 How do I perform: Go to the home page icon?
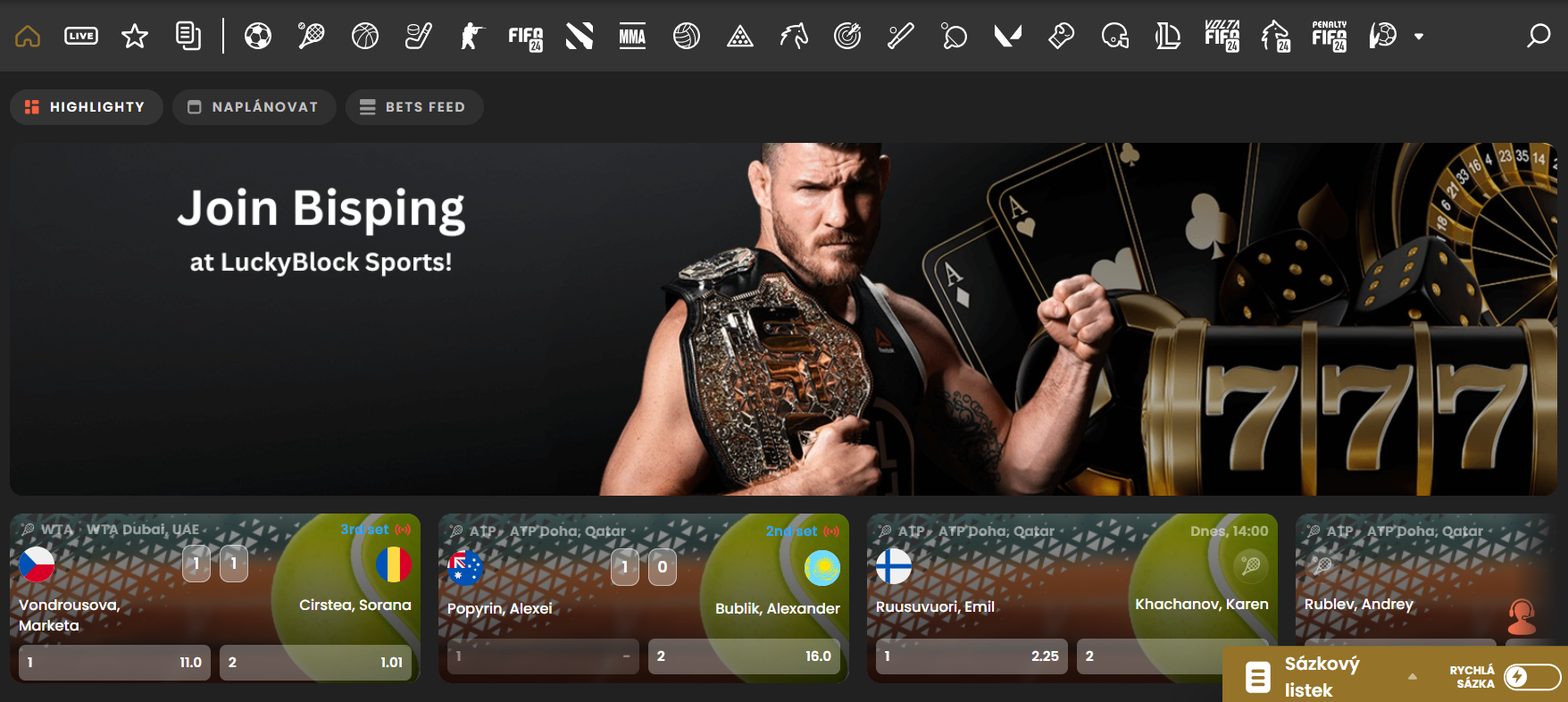point(28,36)
